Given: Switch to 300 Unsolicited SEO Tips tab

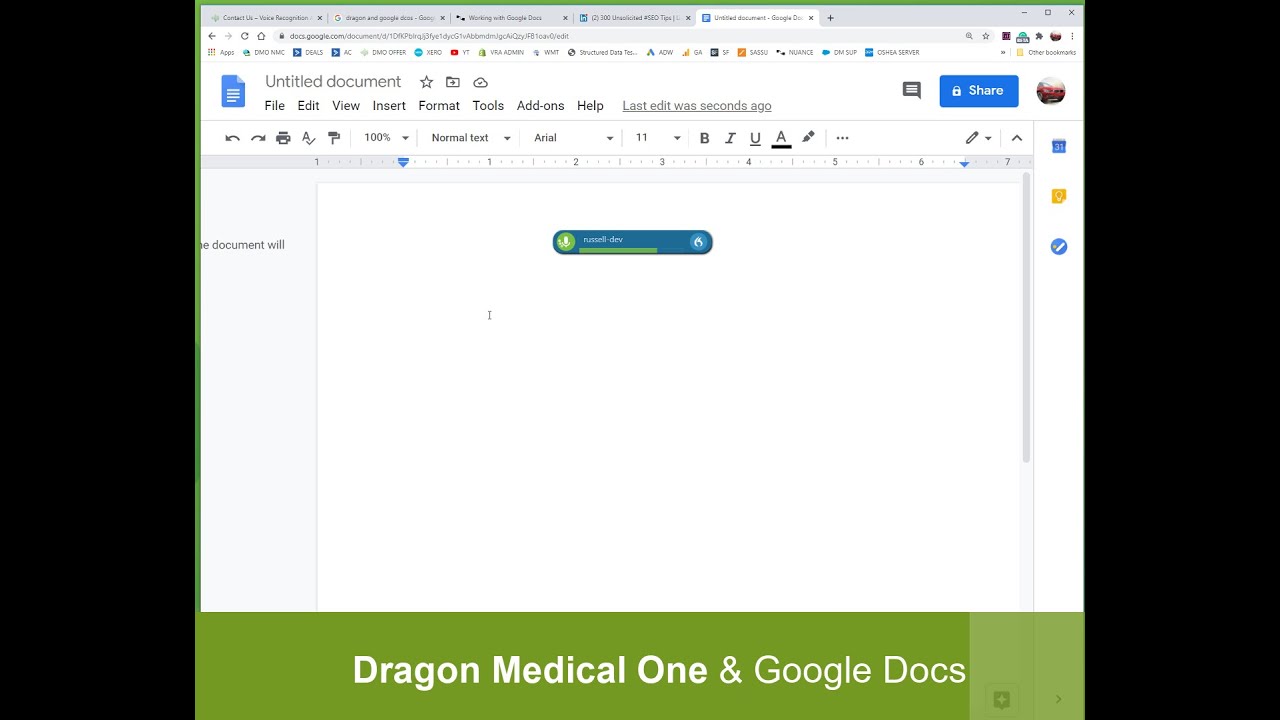Looking at the screenshot, I should pos(634,18).
